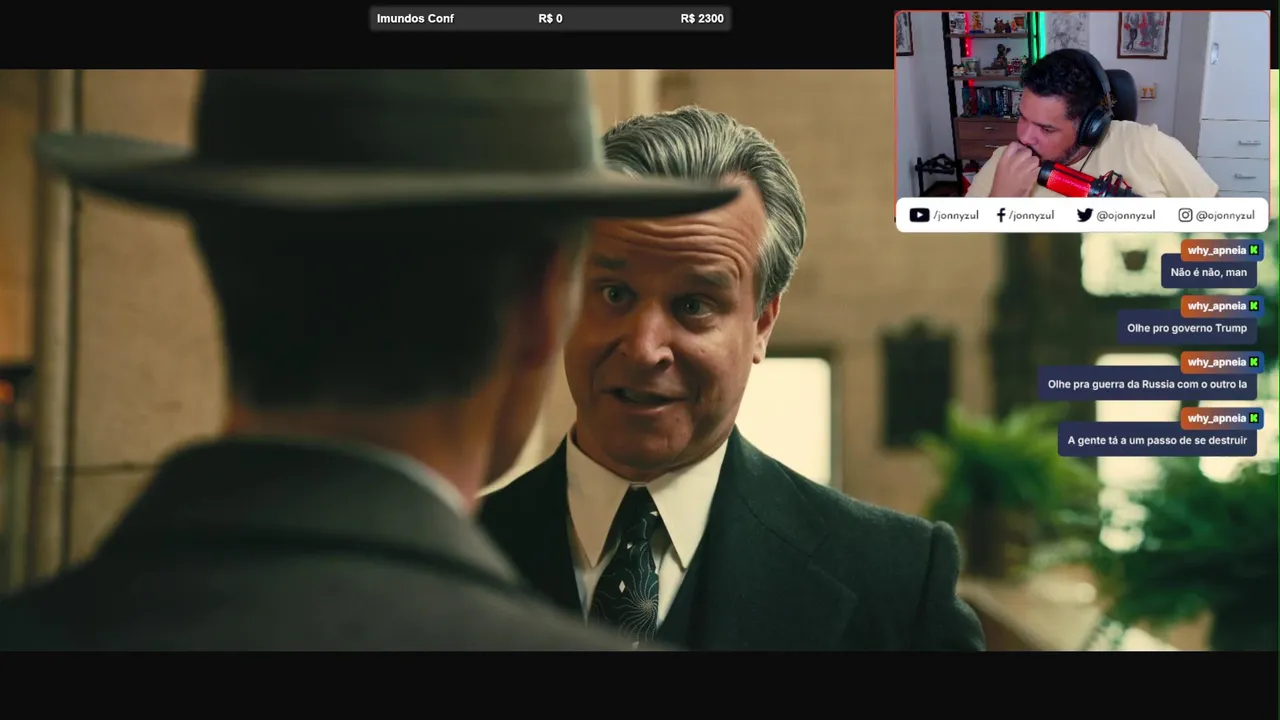Click the 'Imundos Conf' label in top bar
The width and height of the screenshot is (1280, 720).
coord(415,18)
